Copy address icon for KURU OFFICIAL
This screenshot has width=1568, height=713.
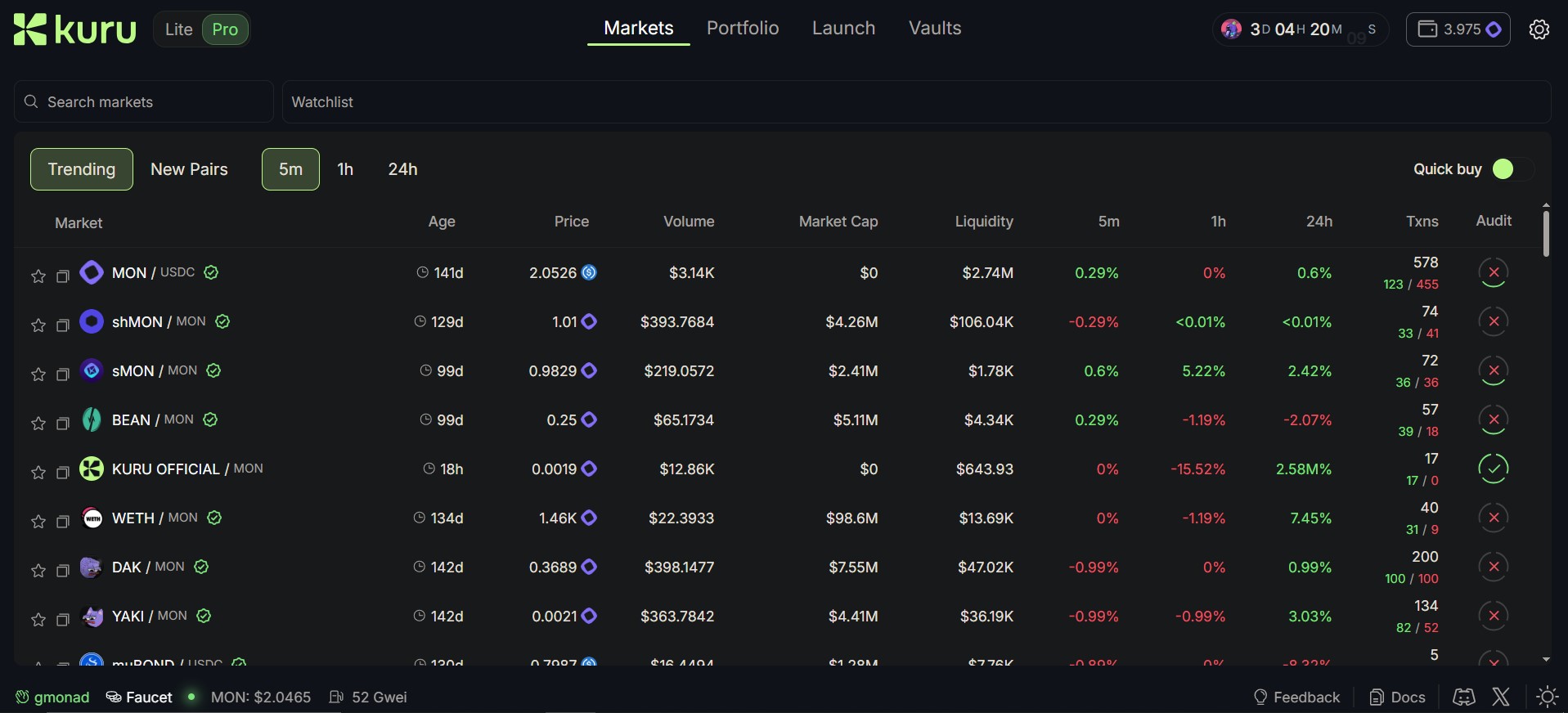point(62,473)
